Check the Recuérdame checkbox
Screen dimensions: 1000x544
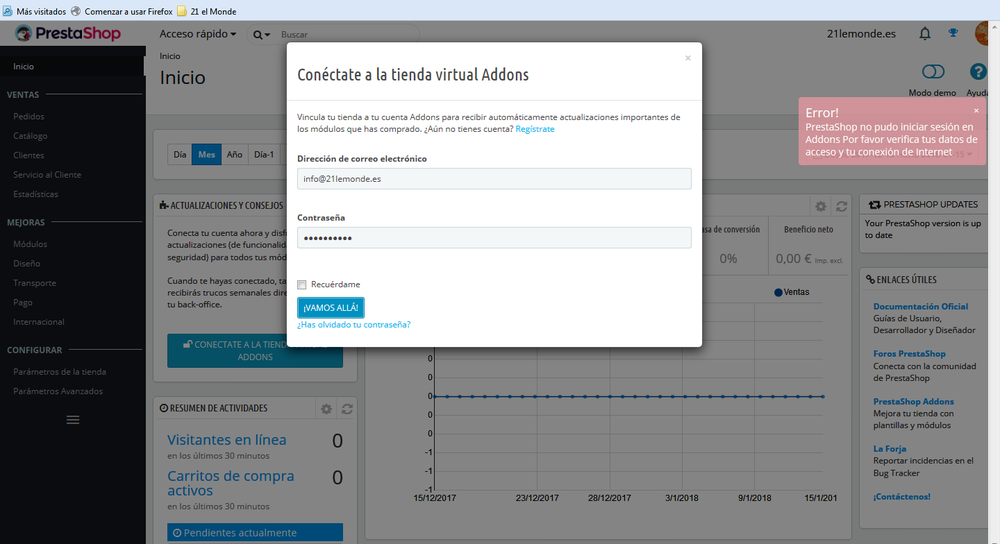302,284
